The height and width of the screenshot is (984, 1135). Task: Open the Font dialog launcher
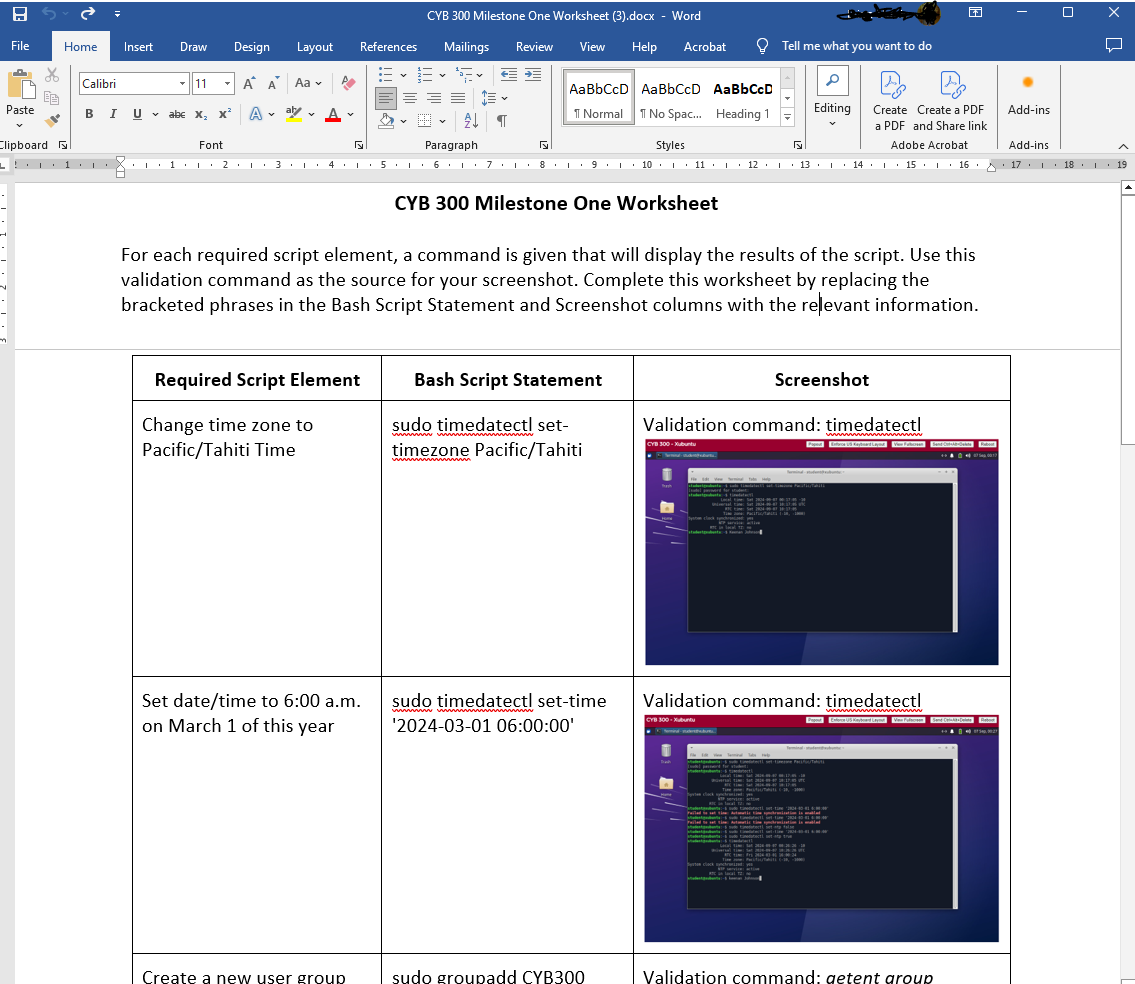[x=358, y=145]
